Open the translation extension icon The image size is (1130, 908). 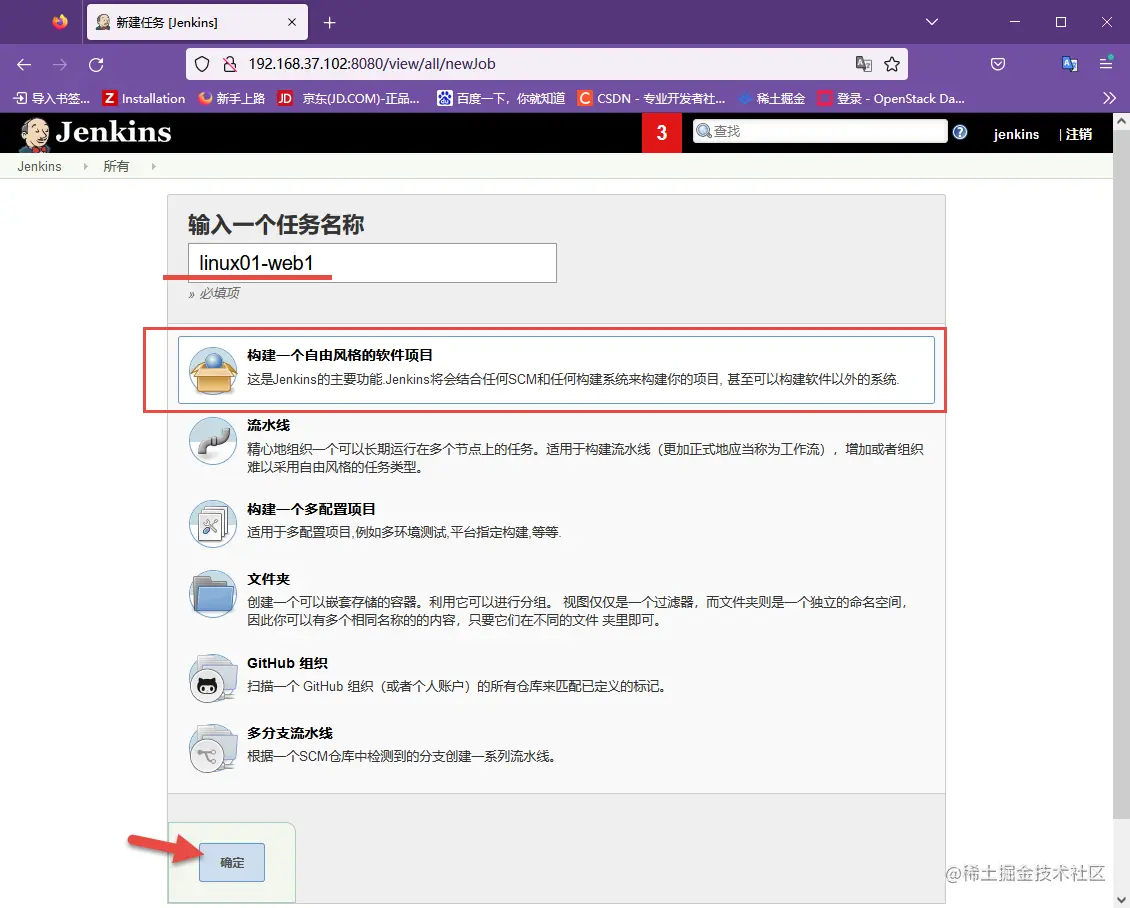point(1070,64)
